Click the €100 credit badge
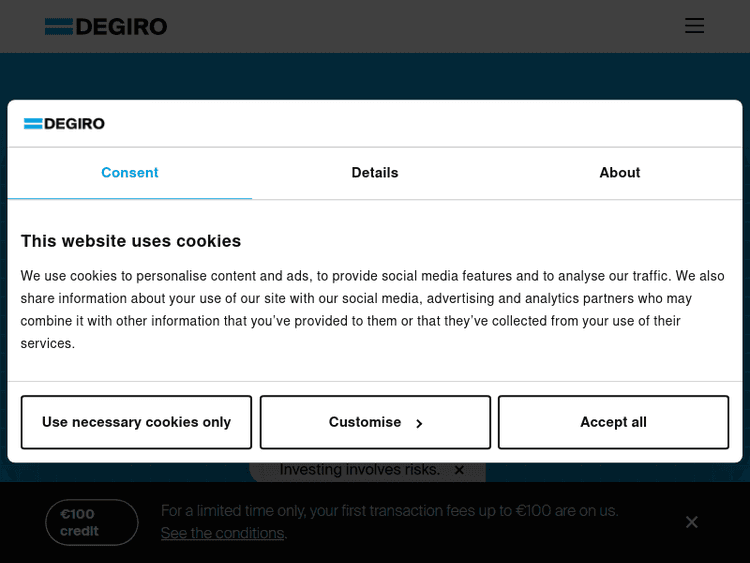This screenshot has height=563, width=750. click(x=92, y=522)
